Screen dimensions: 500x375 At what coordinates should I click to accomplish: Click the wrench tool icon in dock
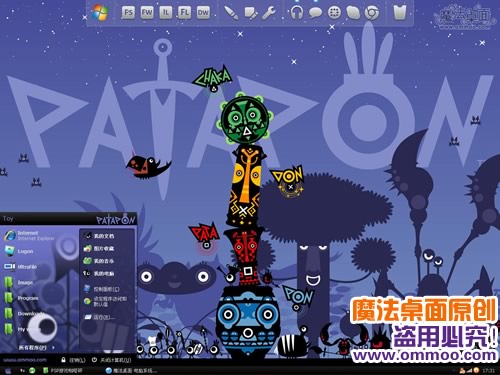tap(269, 13)
